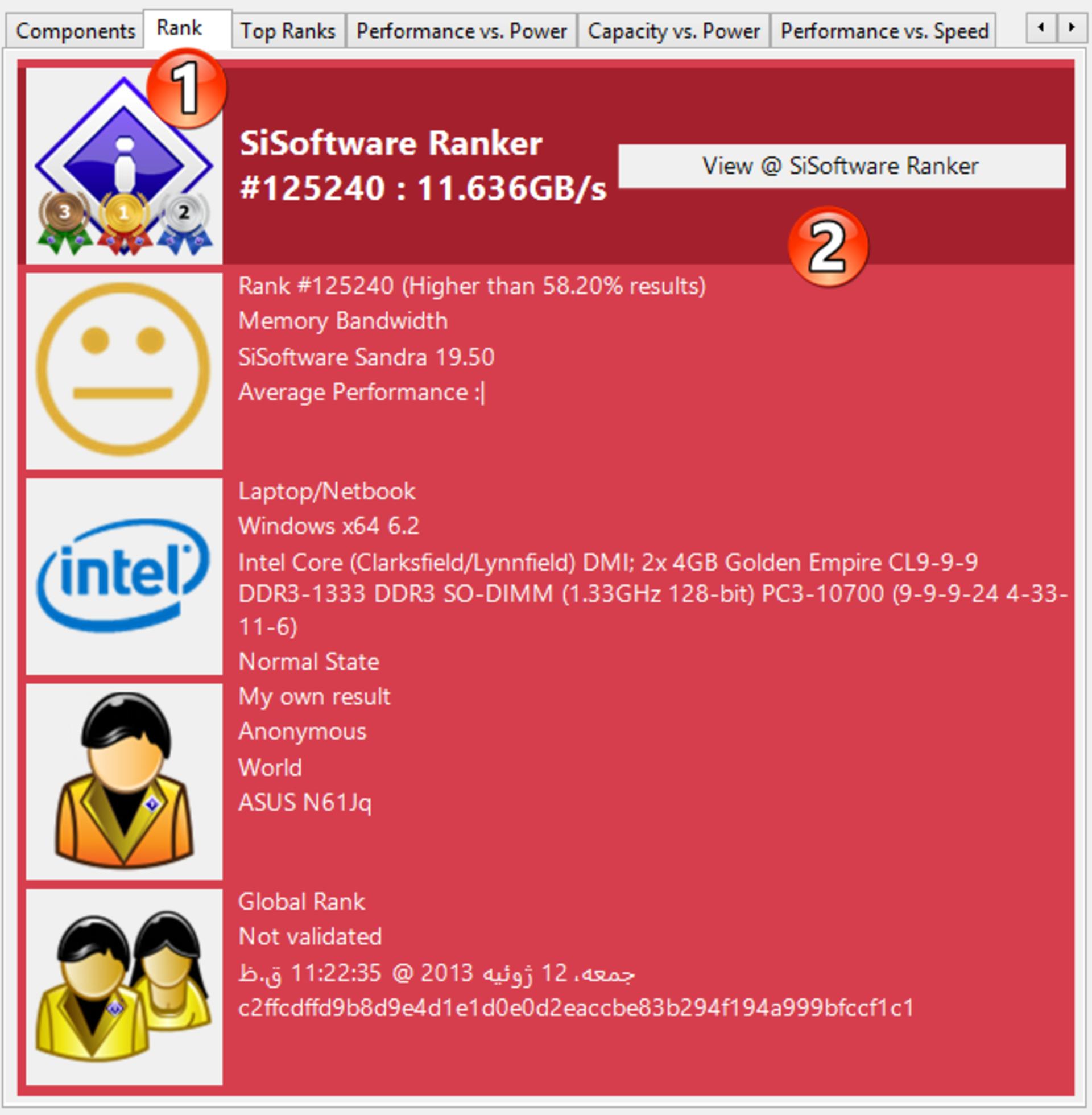The image size is (1092, 1115).
Task: Click the Intel logo icon
Action: [x=124, y=576]
